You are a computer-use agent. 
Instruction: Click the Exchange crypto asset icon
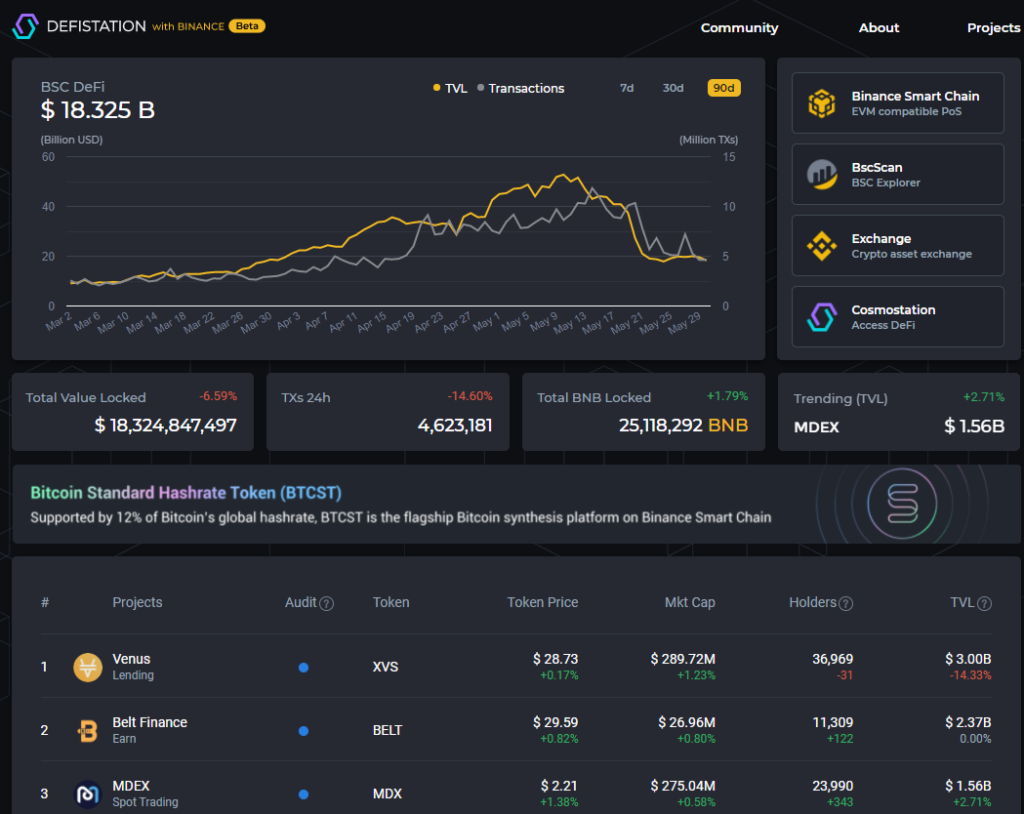pyautogui.click(x=822, y=245)
